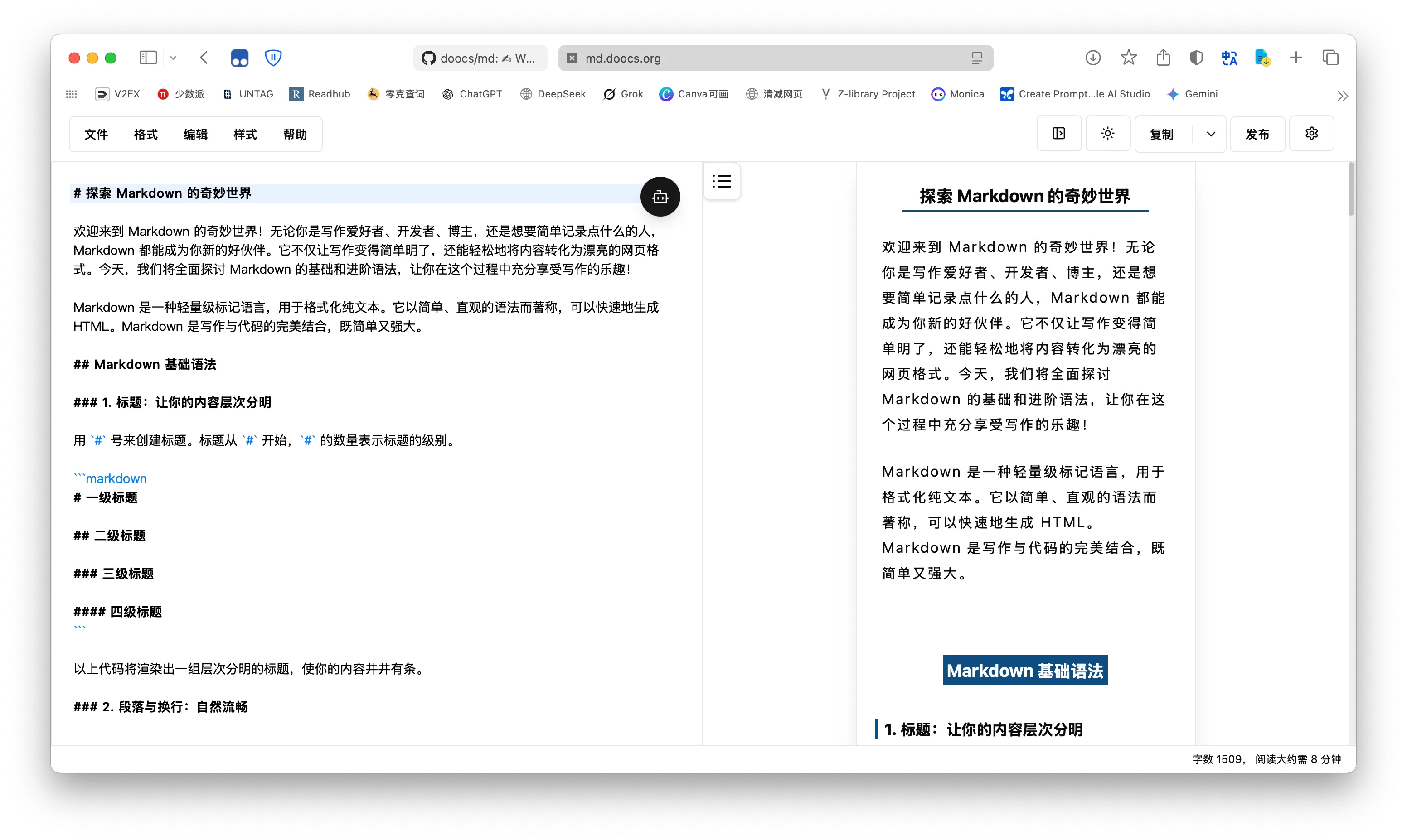Expand the copy format dropdown arrow

pos(1211,134)
